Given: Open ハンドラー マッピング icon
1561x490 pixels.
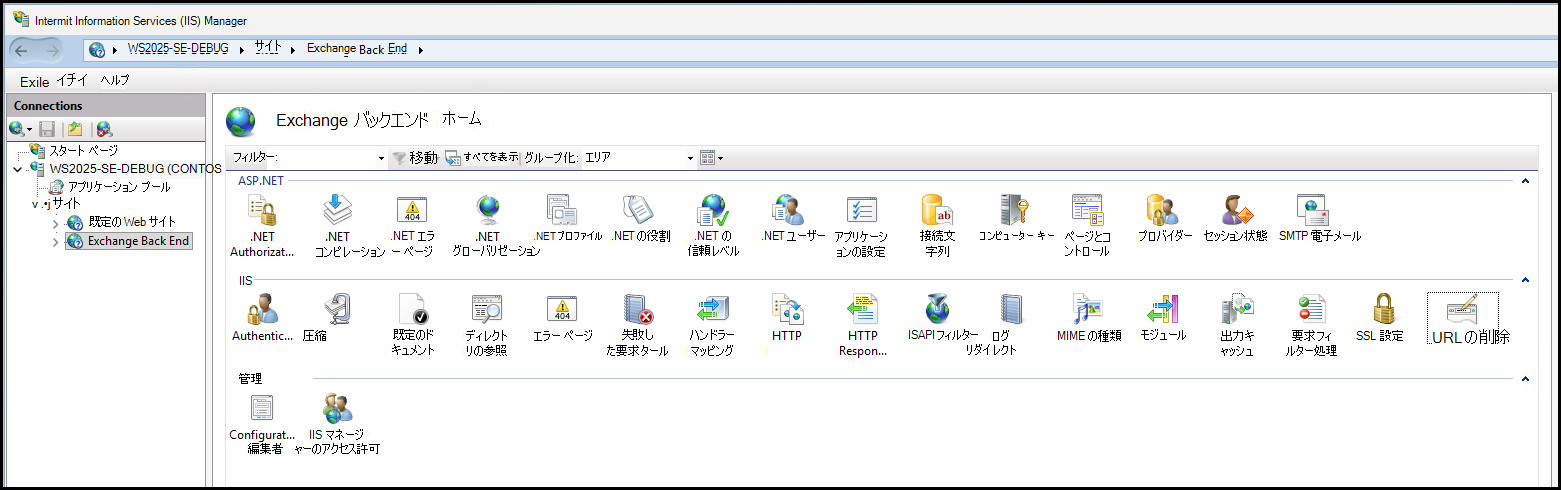Looking at the screenshot, I should tap(712, 309).
